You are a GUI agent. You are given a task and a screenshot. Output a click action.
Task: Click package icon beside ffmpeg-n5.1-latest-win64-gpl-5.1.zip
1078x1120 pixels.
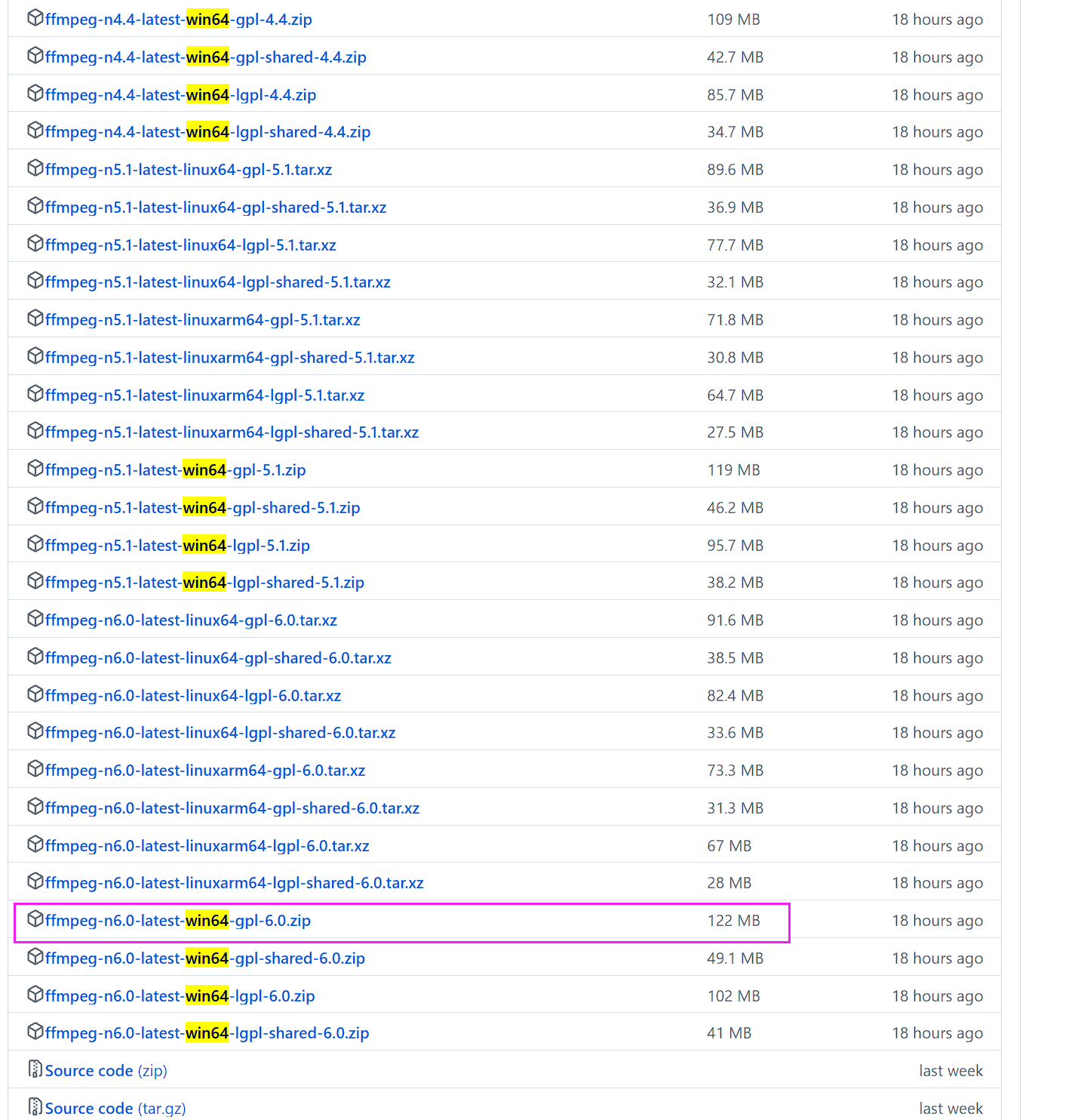tap(35, 469)
